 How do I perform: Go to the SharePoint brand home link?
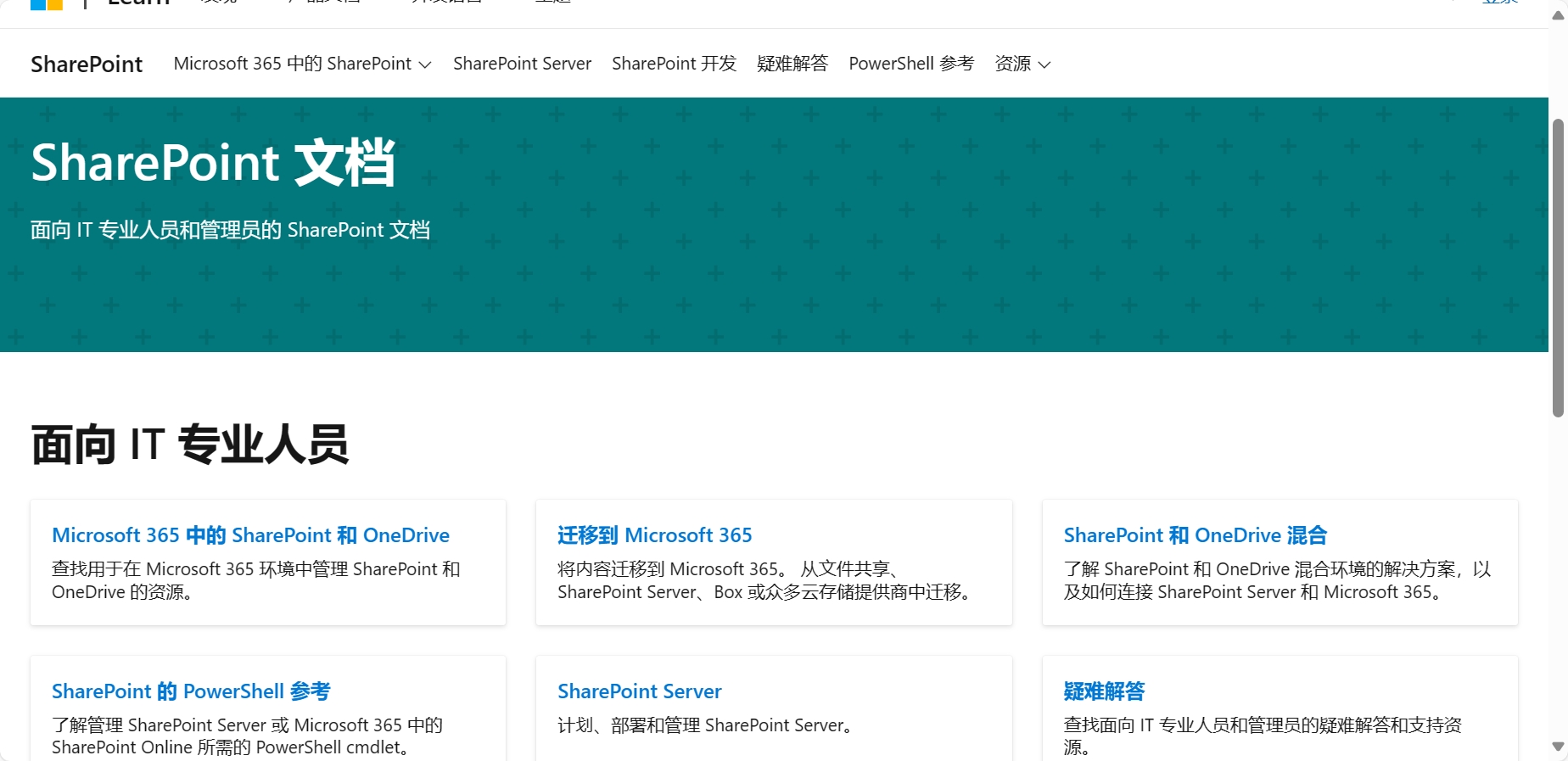tap(87, 64)
